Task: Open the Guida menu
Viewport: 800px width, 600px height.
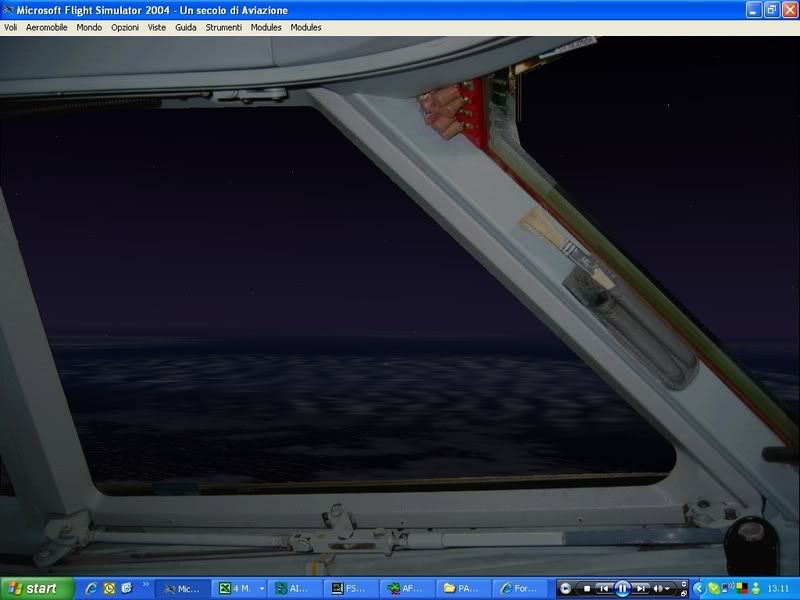Action: [x=186, y=28]
